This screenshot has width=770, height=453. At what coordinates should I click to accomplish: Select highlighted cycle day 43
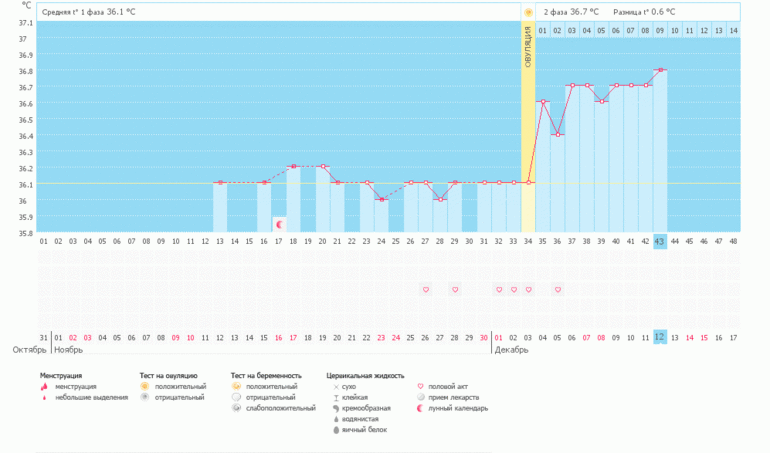pos(660,242)
